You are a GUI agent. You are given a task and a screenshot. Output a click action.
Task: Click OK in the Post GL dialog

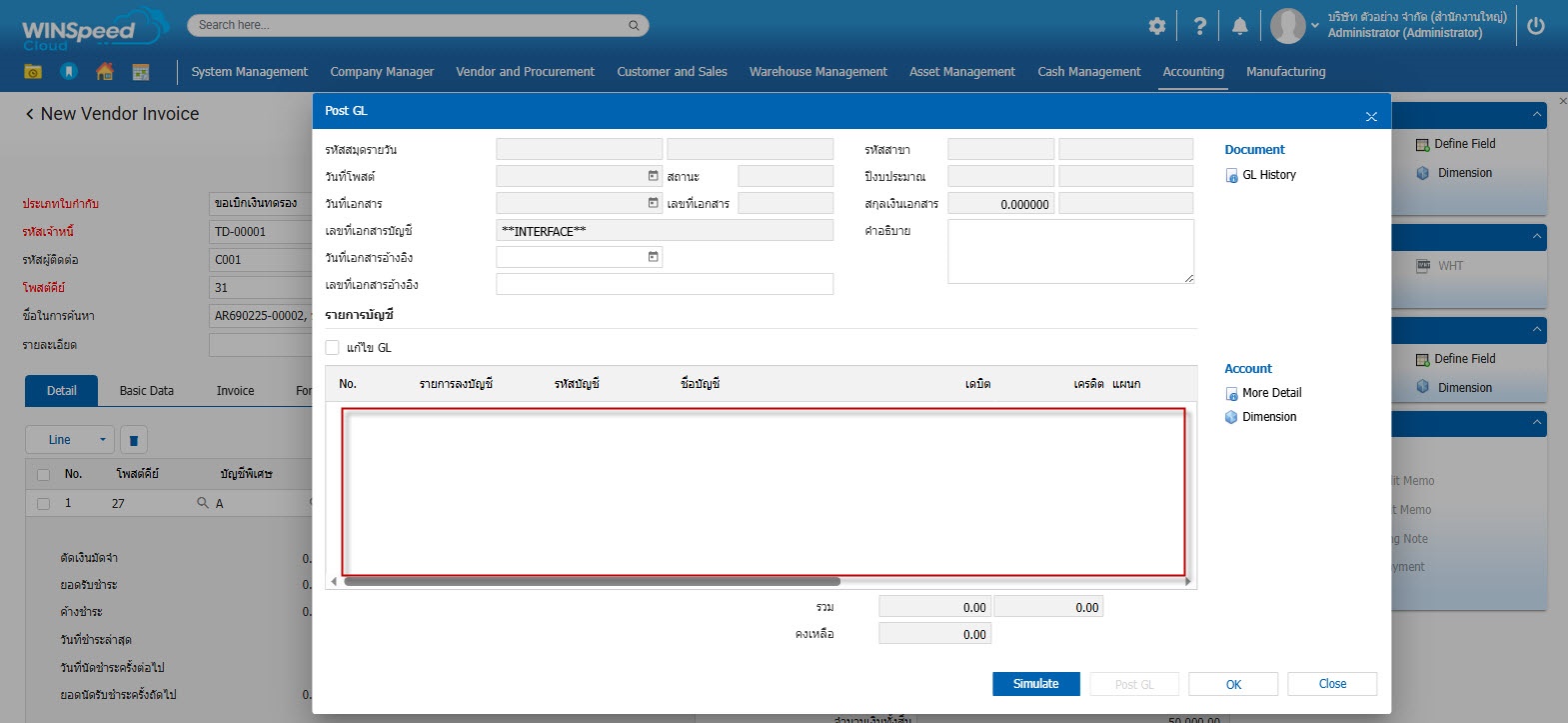pyautogui.click(x=1232, y=685)
